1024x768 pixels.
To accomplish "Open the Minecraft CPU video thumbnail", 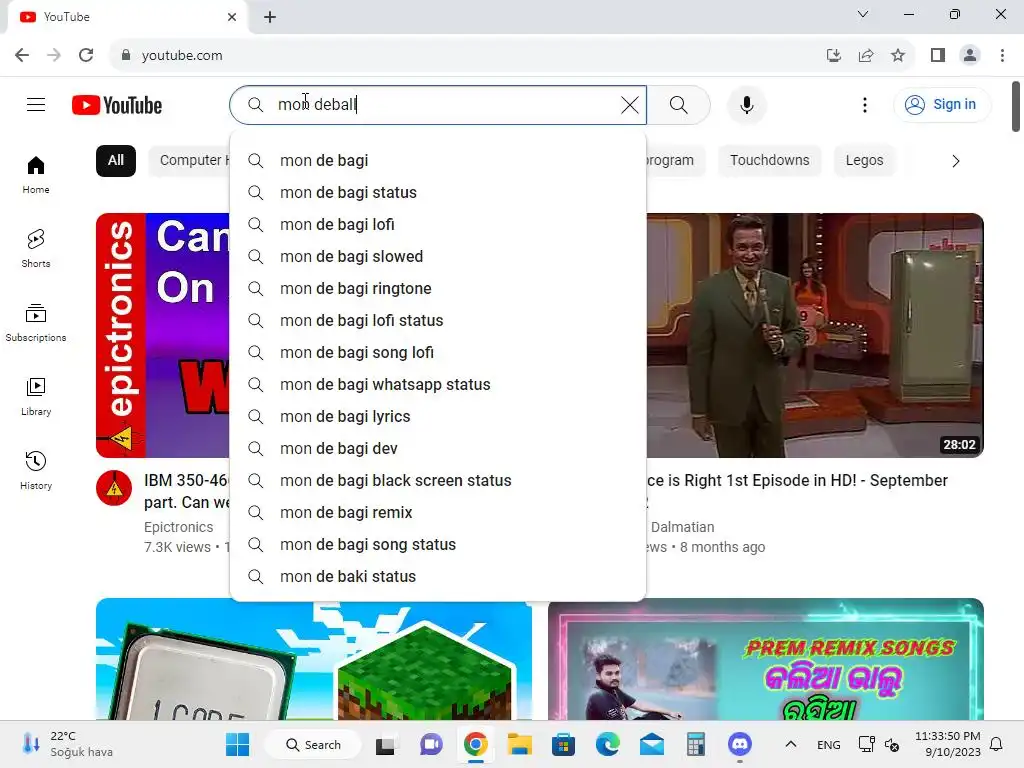I will (313, 659).
